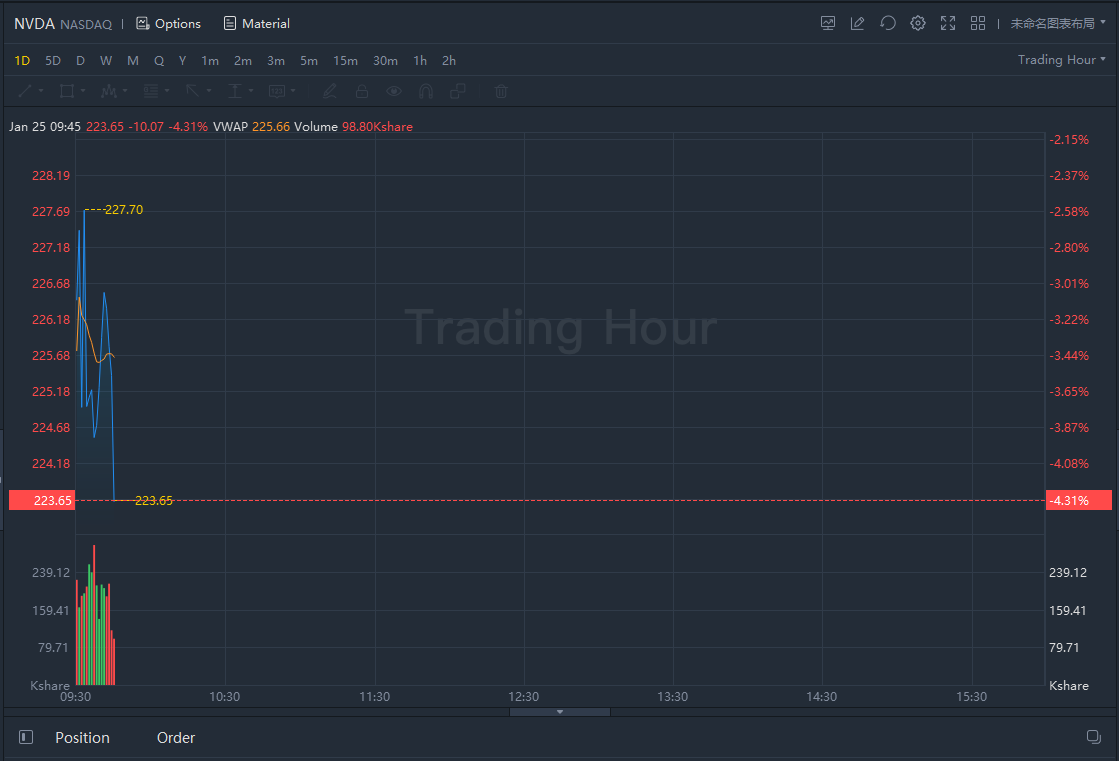This screenshot has height=761, width=1119.
Task: Toggle the left side panel icon
Action: click(x=26, y=737)
